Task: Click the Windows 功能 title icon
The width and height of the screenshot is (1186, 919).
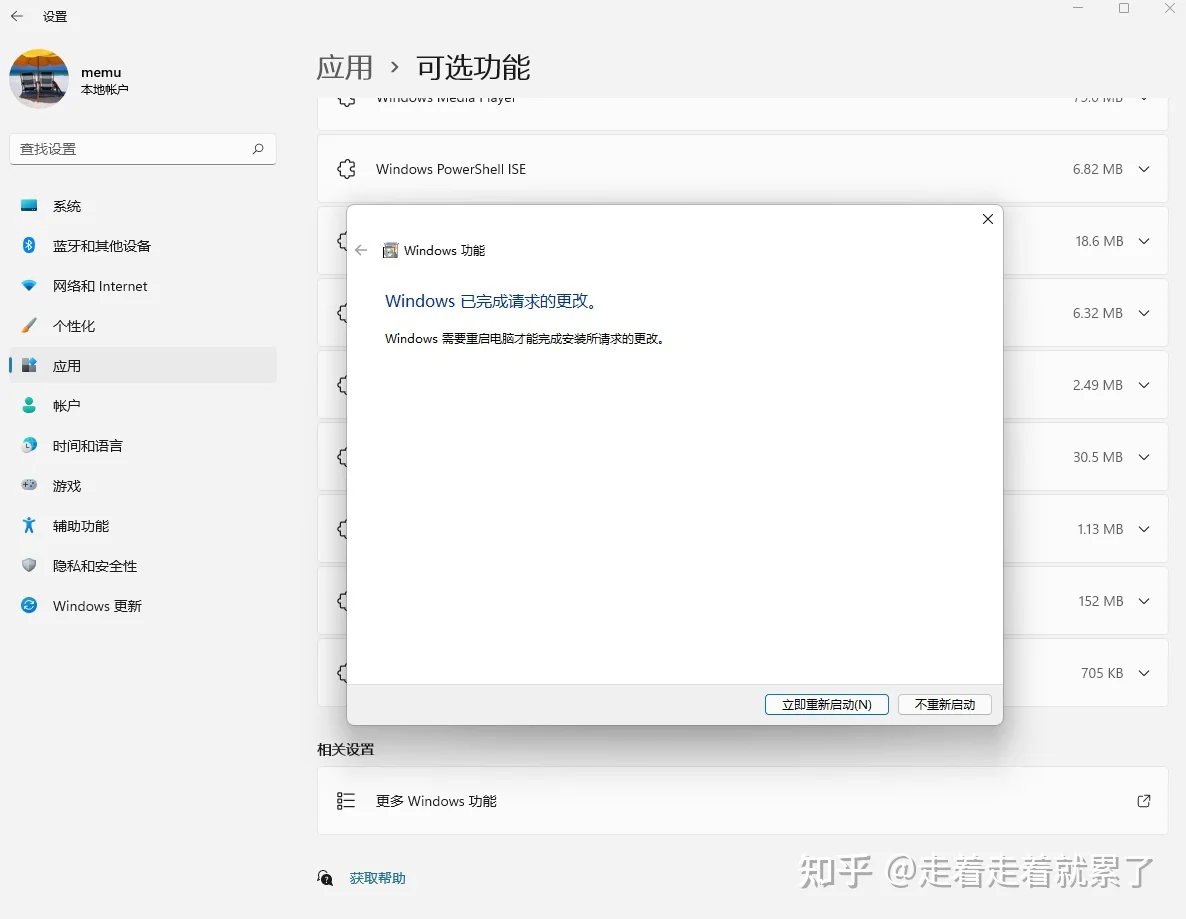Action: pos(390,250)
